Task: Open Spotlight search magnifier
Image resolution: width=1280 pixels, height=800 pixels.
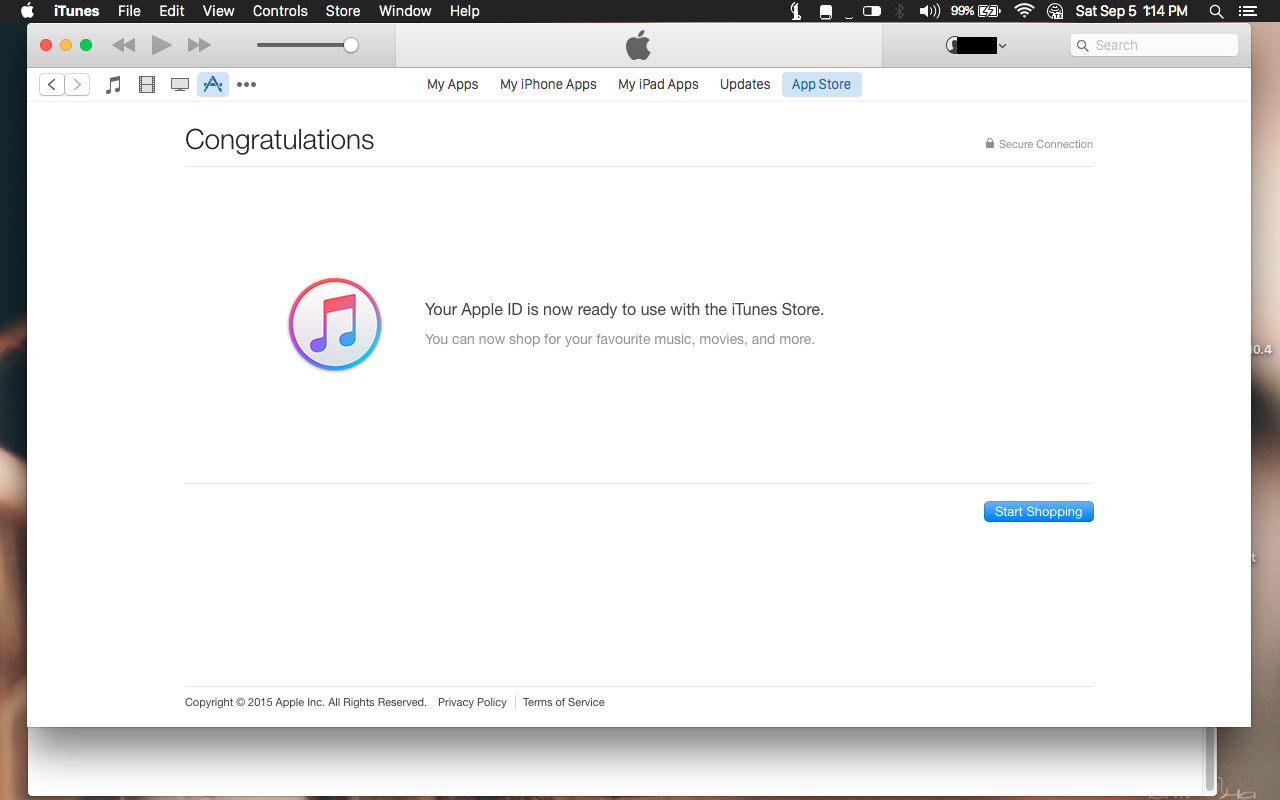Action: pyautogui.click(x=1216, y=11)
